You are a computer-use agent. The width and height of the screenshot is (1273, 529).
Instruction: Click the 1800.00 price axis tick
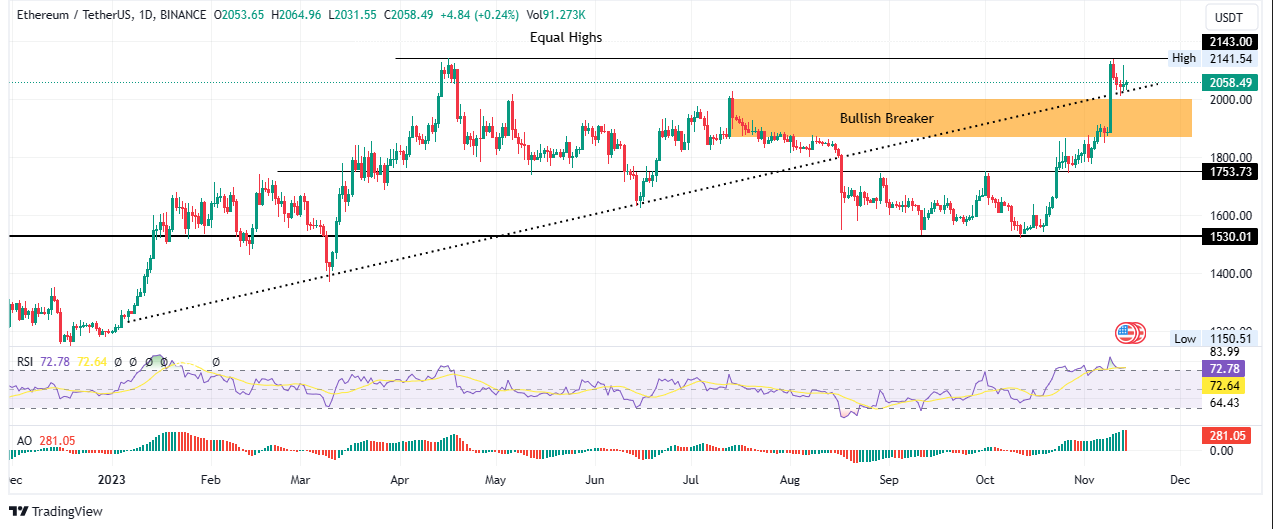click(x=1231, y=158)
